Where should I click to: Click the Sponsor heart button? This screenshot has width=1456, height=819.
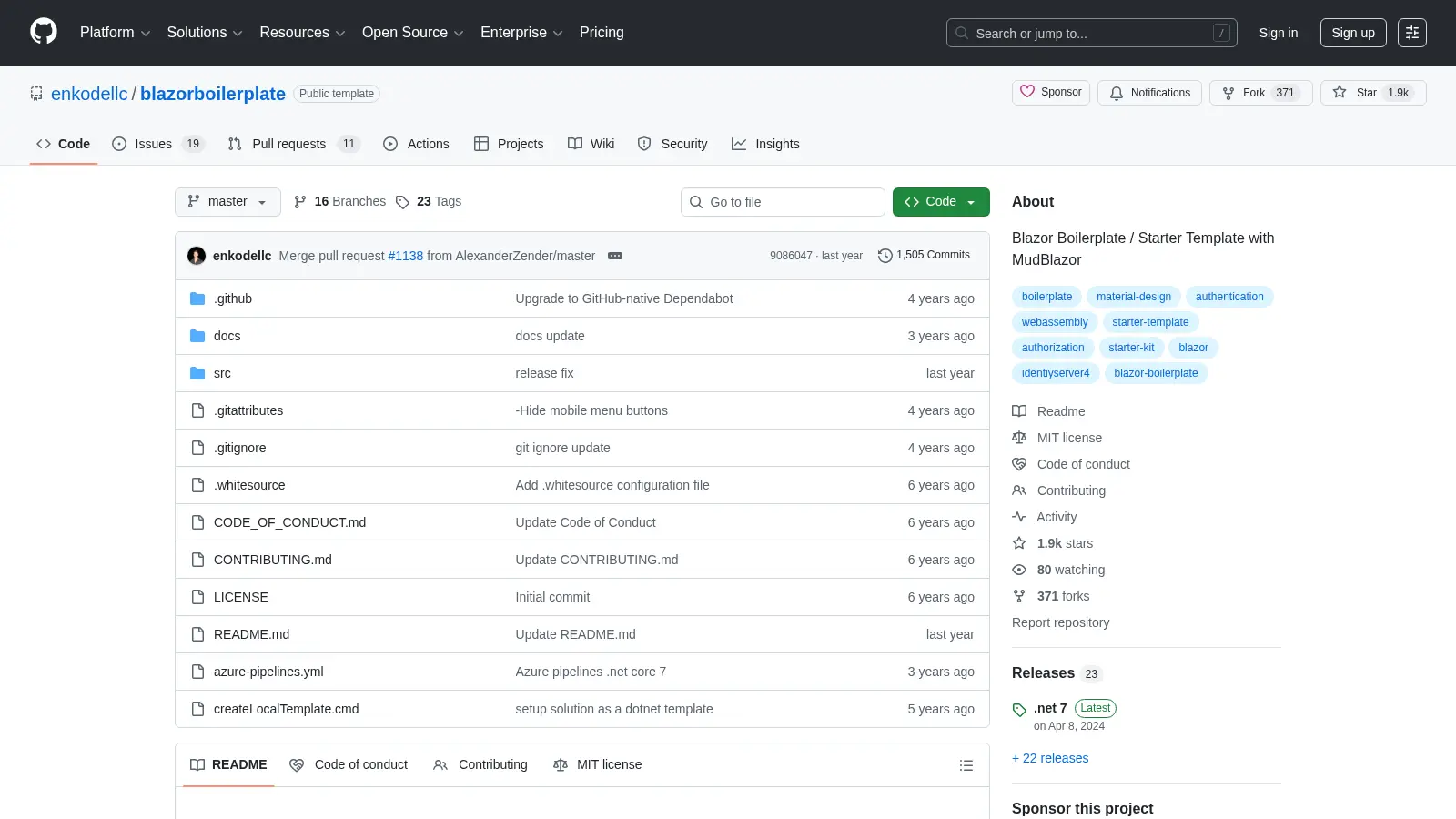coord(1051,93)
